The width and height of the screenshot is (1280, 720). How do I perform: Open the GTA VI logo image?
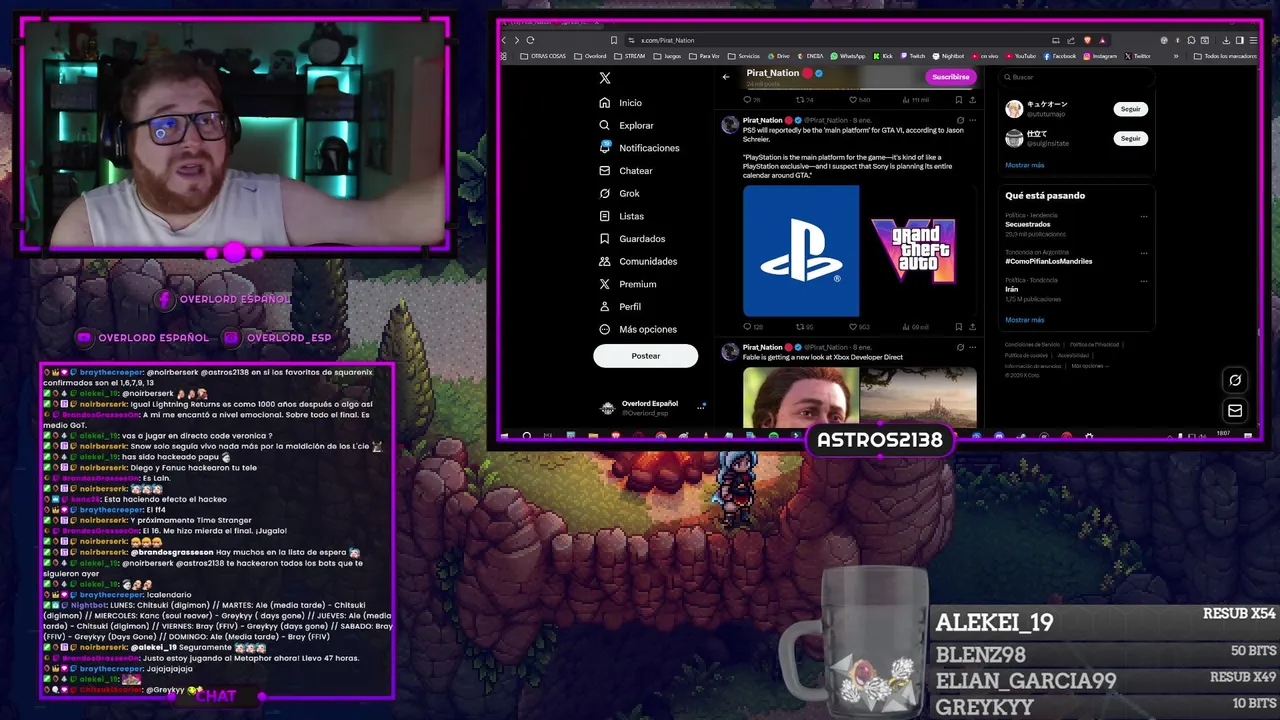click(919, 251)
